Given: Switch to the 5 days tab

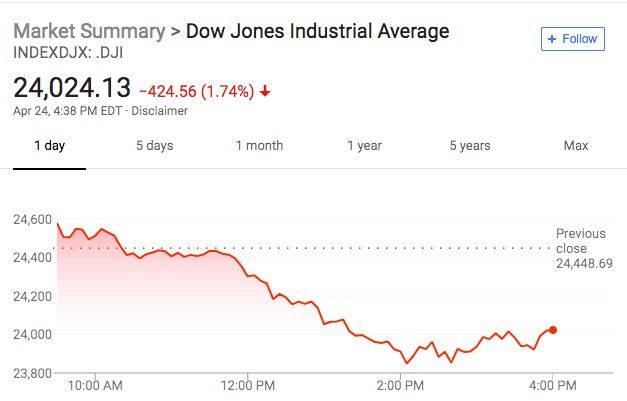Looking at the screenshot, I should (x=154, y=146).
